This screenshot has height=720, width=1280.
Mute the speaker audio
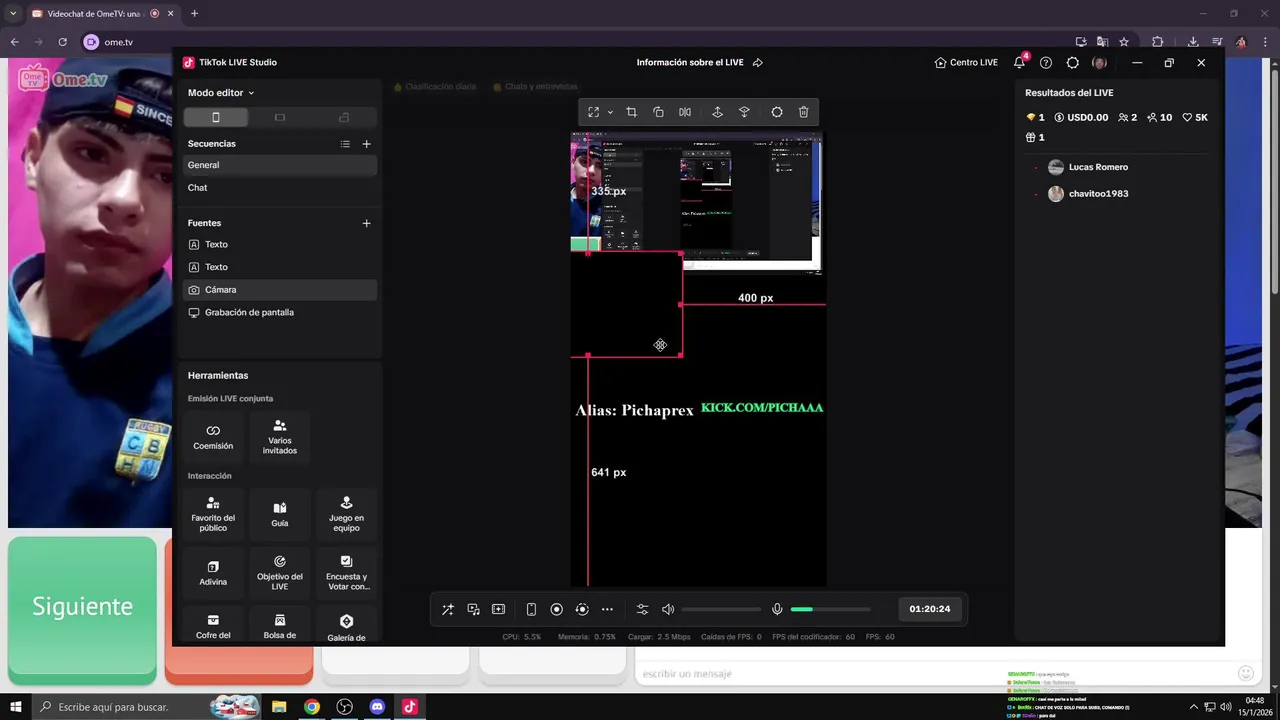[x=668, y=609]
